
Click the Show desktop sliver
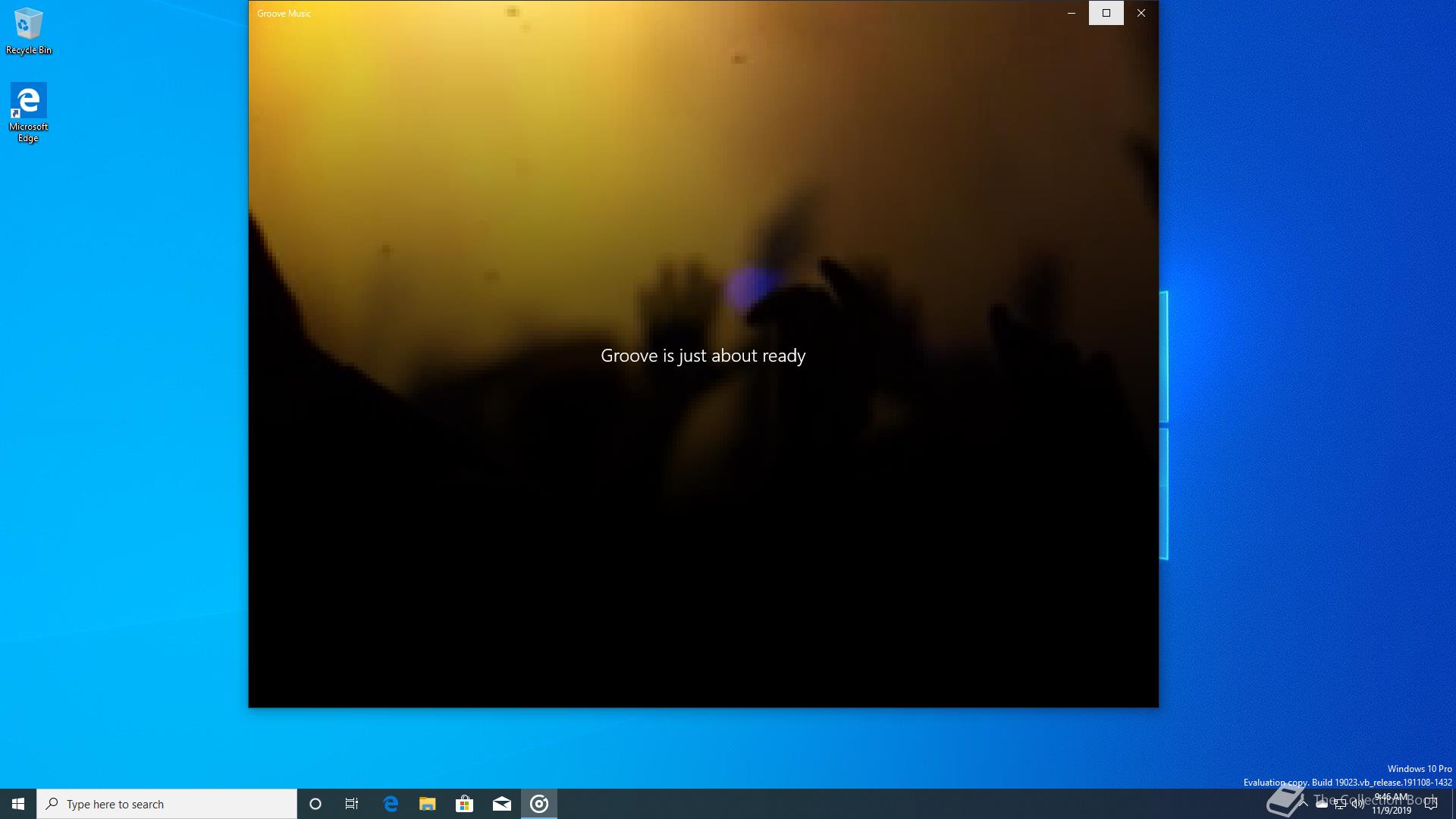[x=1453, y=804]
